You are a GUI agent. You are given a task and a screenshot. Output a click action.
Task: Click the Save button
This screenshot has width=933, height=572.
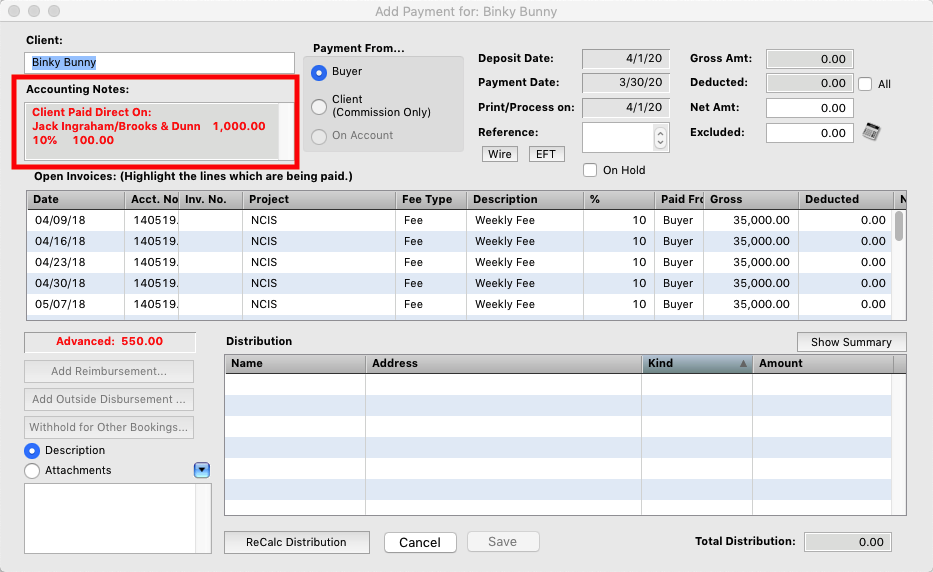click(x=503, y=542)
